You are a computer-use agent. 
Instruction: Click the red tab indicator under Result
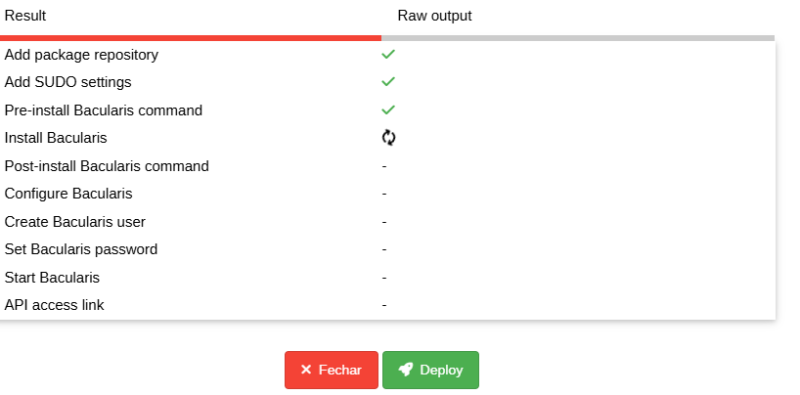point(190,38)
